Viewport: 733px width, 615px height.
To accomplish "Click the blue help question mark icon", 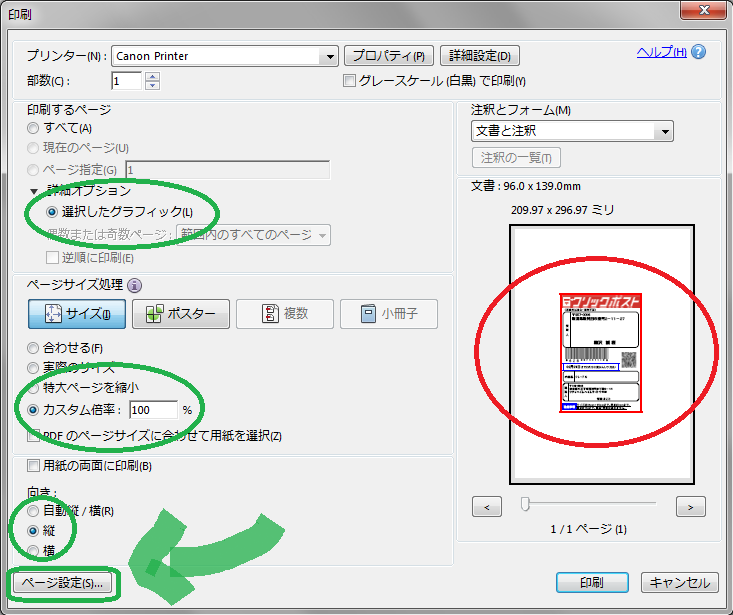I will [x=698, y=52].
